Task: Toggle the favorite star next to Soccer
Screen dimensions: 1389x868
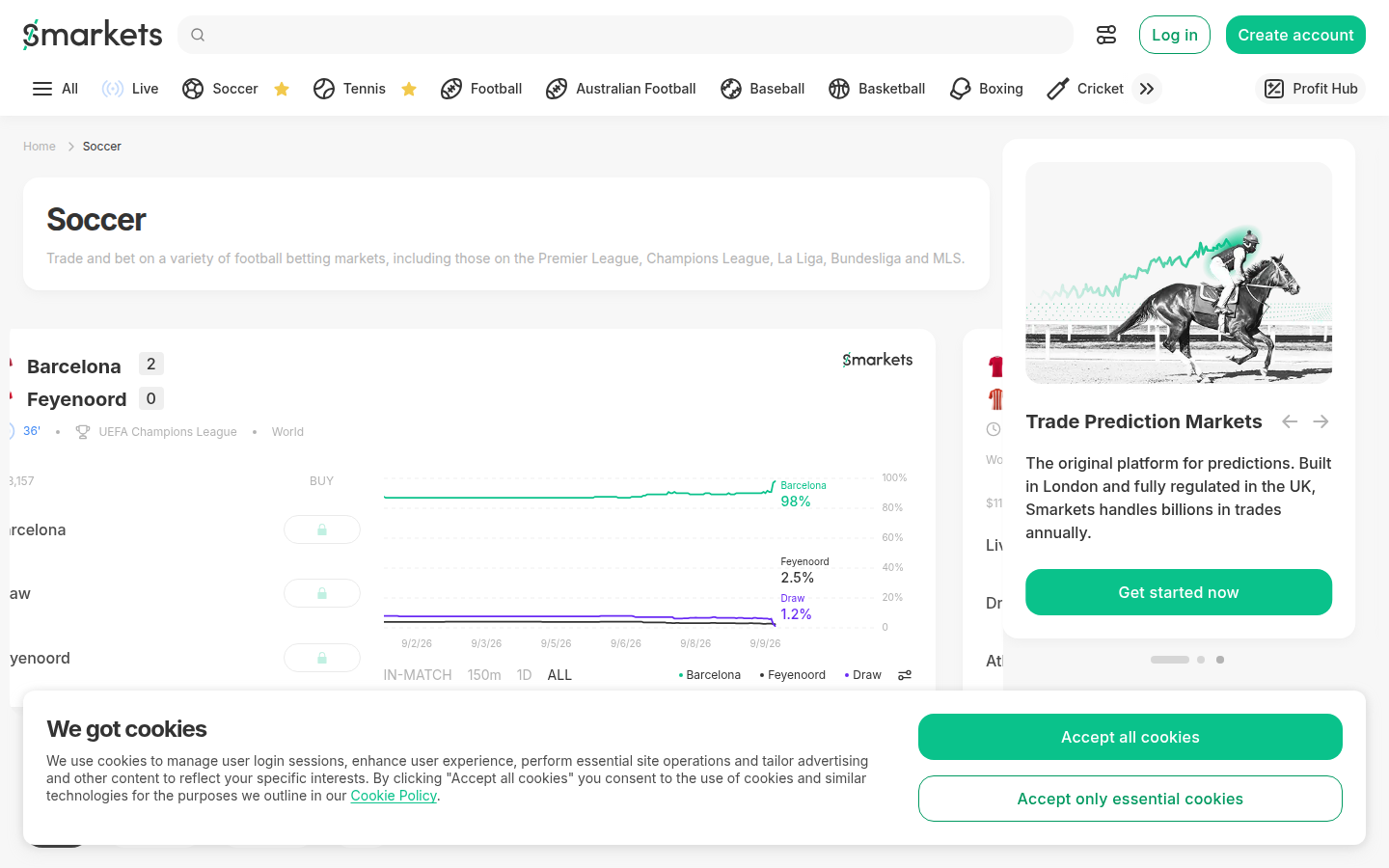Action: tap(282, 89)
